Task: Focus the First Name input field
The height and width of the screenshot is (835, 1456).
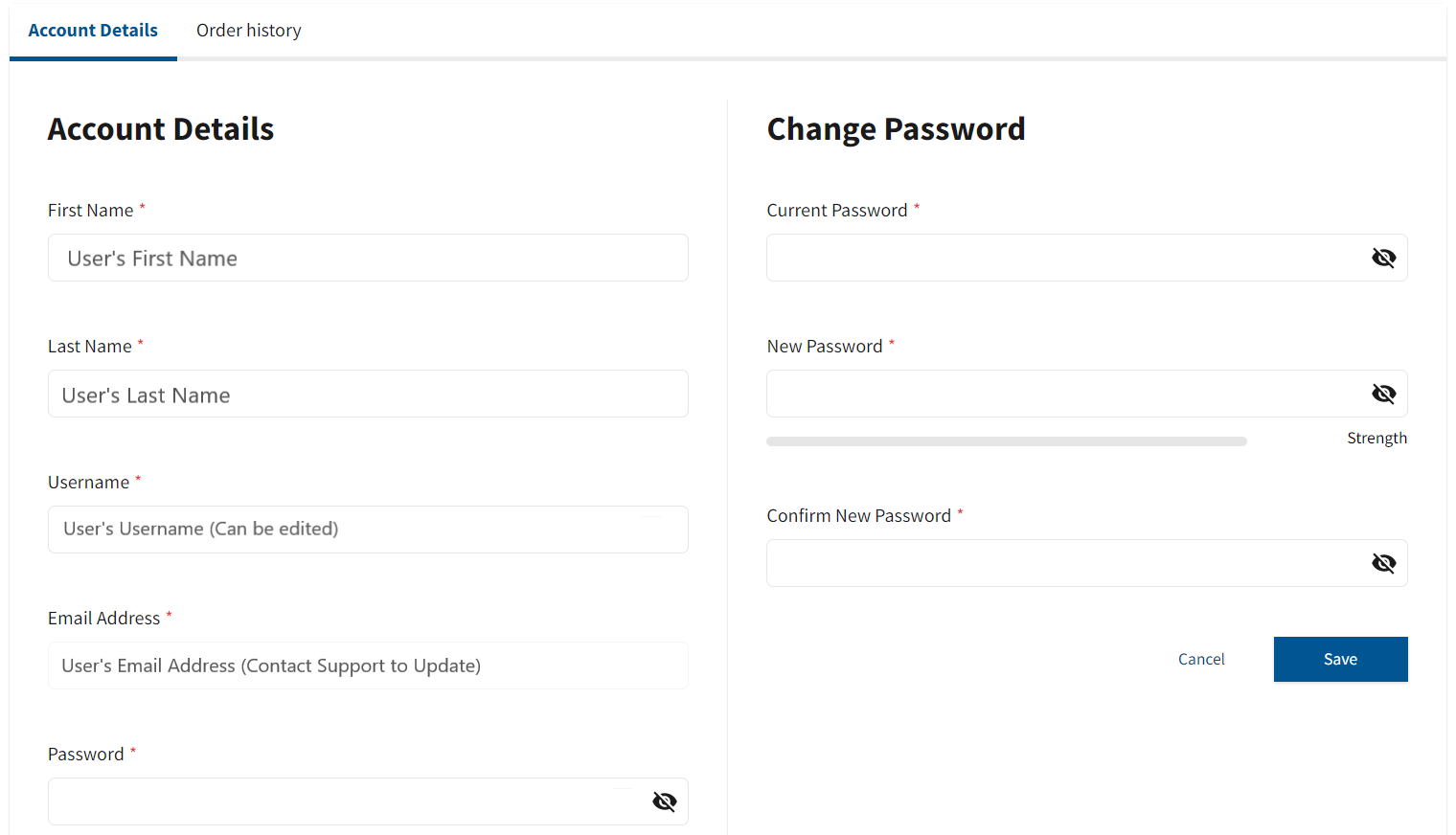Action: click(368, 259)
